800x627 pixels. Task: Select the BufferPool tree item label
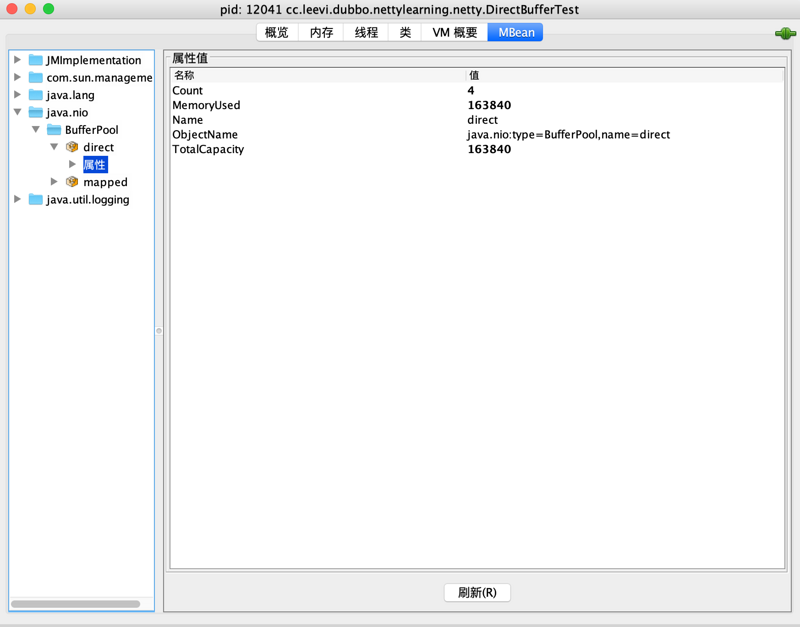pos(92,130)
